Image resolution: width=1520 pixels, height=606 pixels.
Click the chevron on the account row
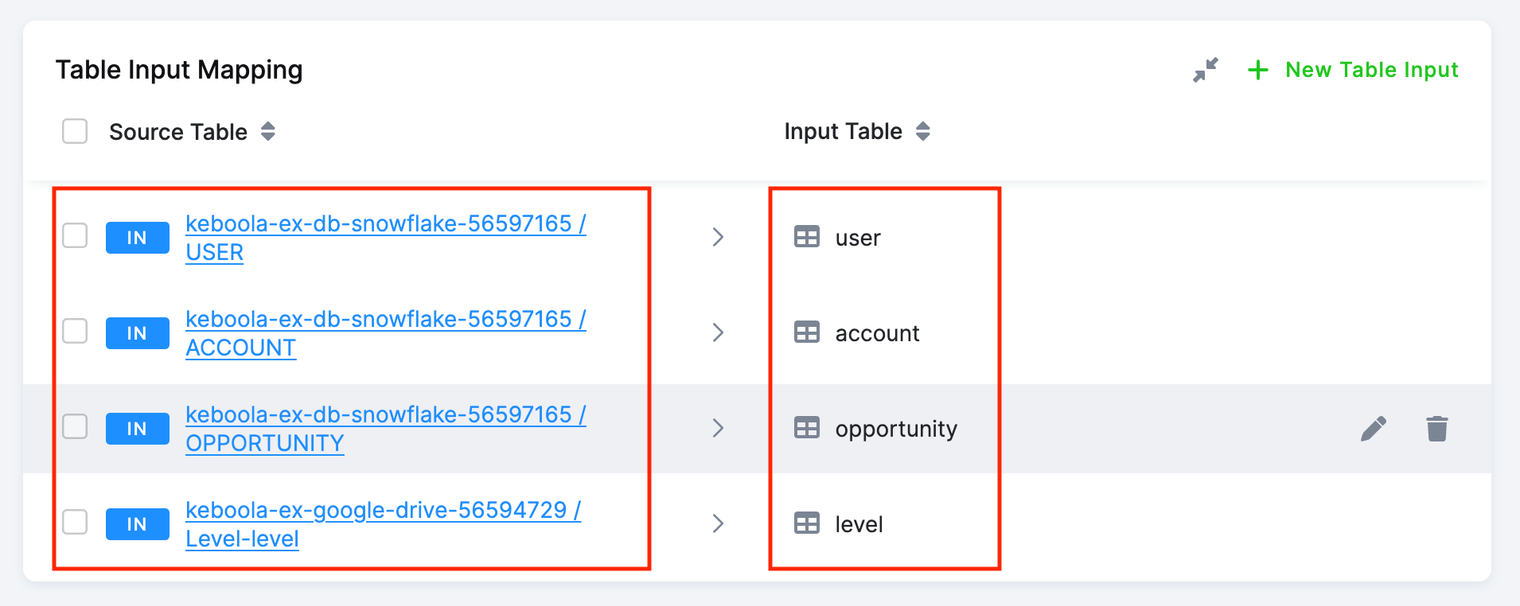coord(718,332)
